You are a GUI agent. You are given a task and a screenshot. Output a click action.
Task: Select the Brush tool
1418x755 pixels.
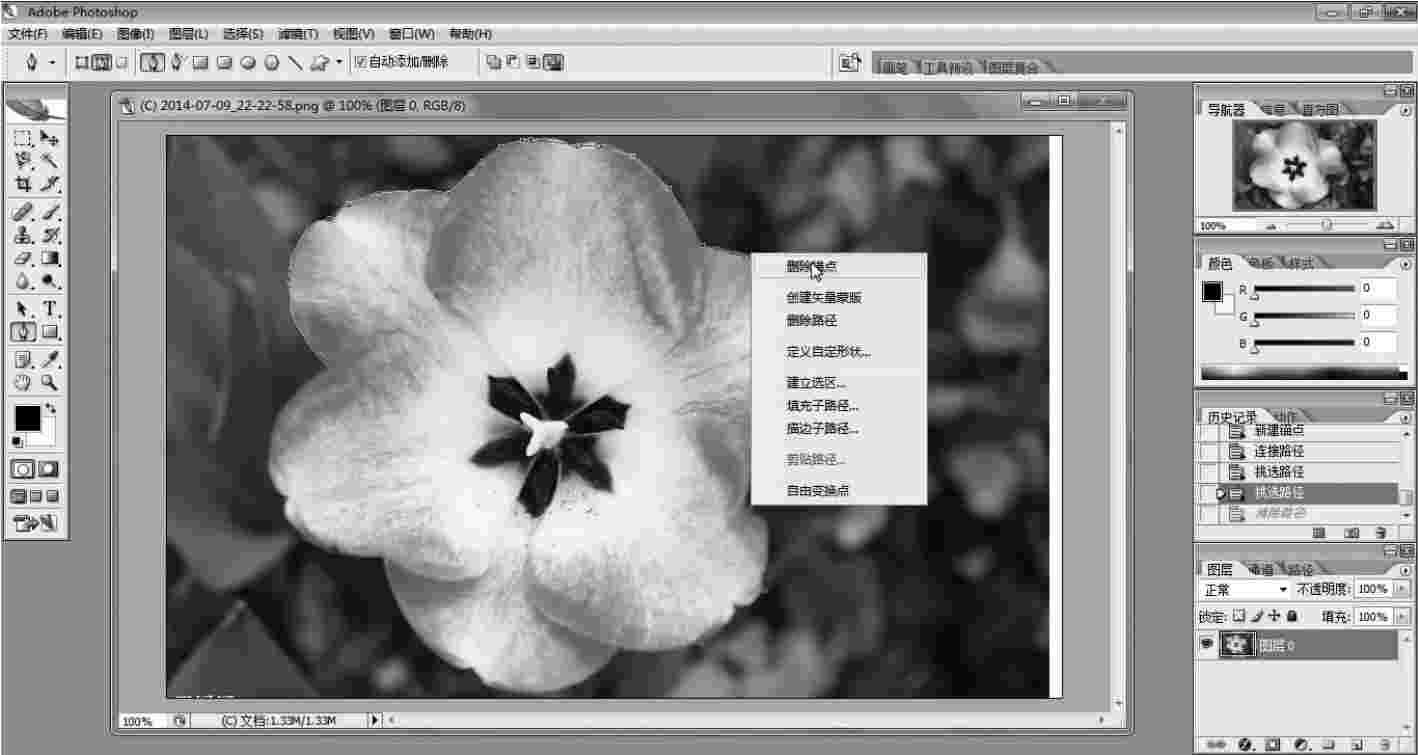click(x=49, y=213)
